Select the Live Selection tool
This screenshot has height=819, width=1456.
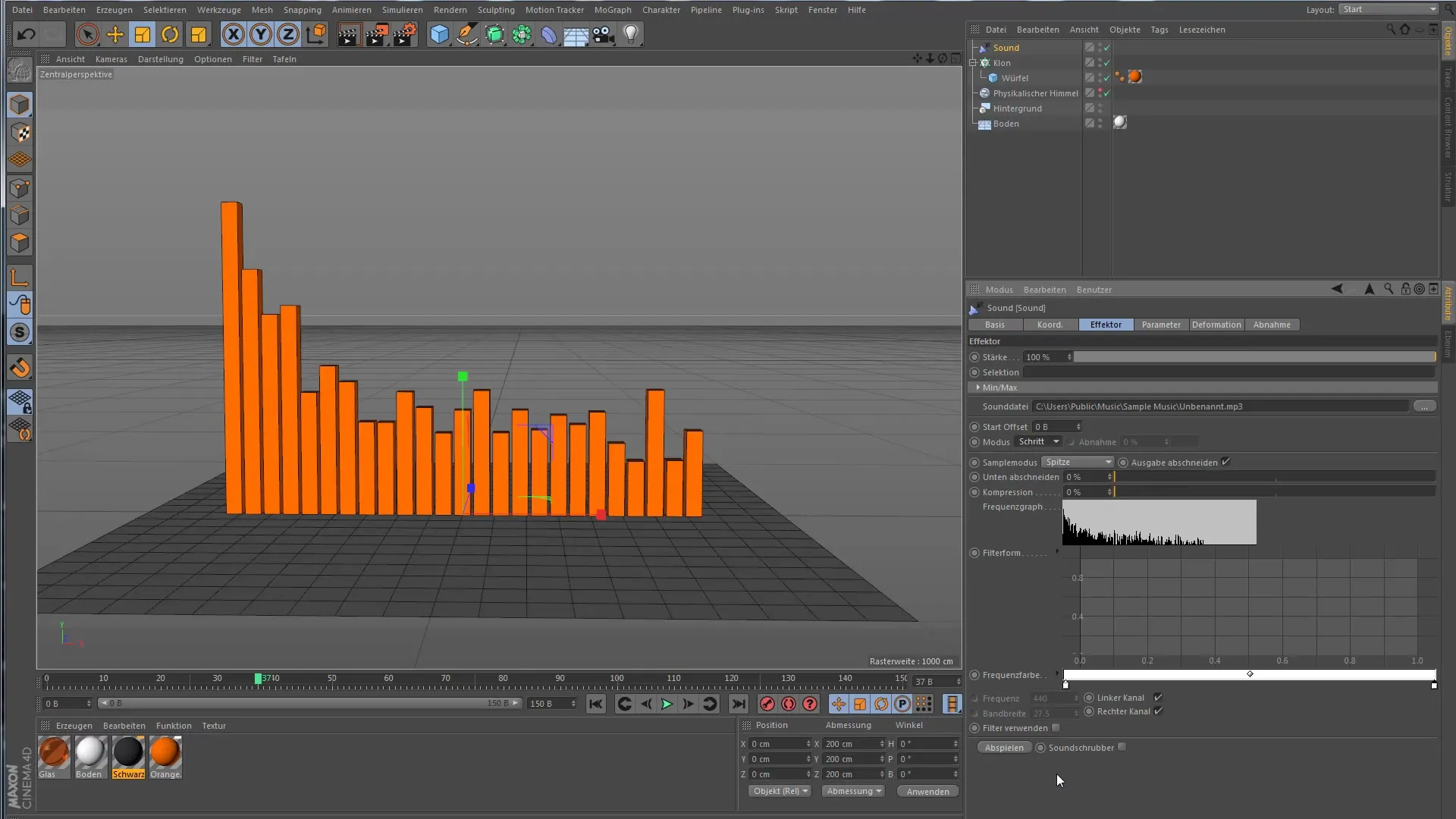pos(87,34)
